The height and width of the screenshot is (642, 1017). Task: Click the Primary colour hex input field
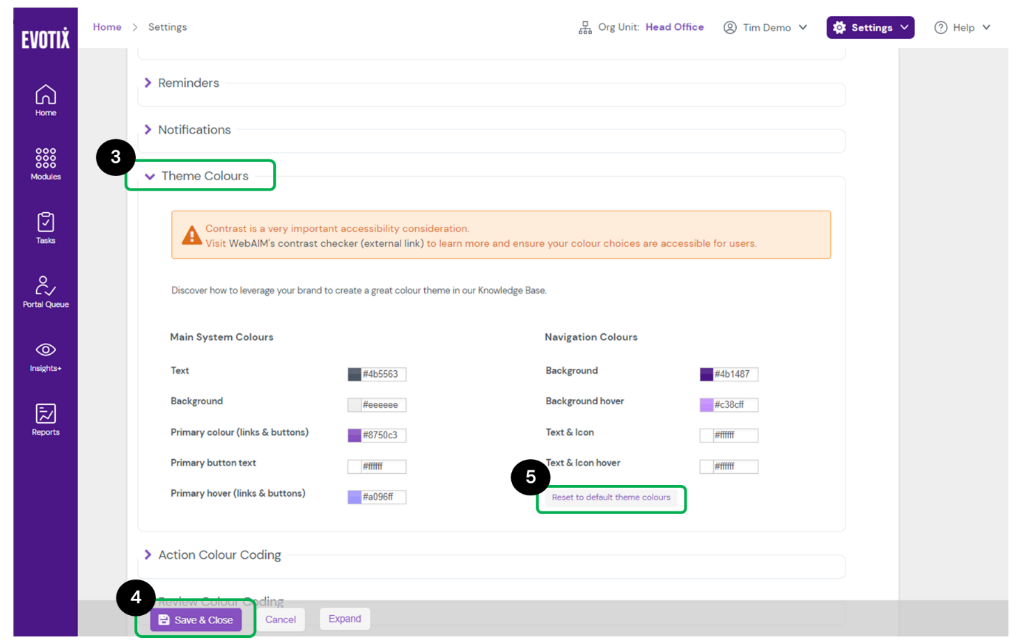383,436
